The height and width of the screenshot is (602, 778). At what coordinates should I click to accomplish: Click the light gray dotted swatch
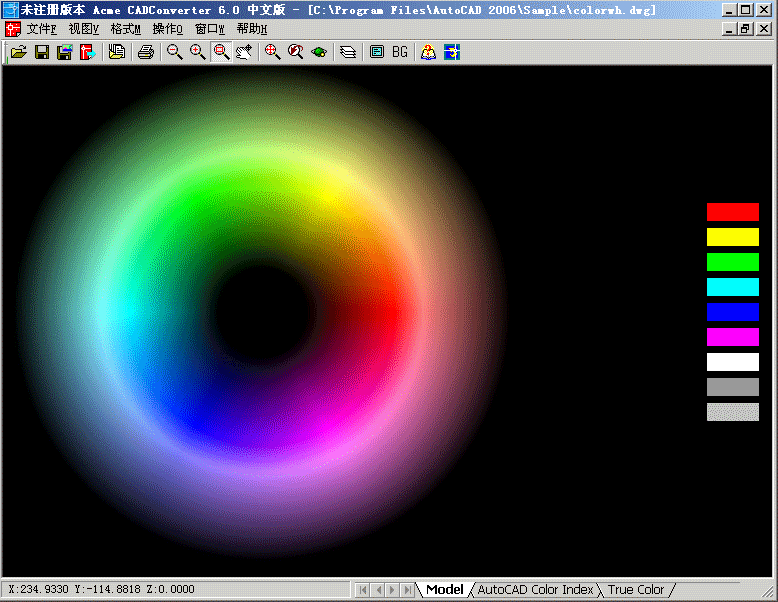733,412
